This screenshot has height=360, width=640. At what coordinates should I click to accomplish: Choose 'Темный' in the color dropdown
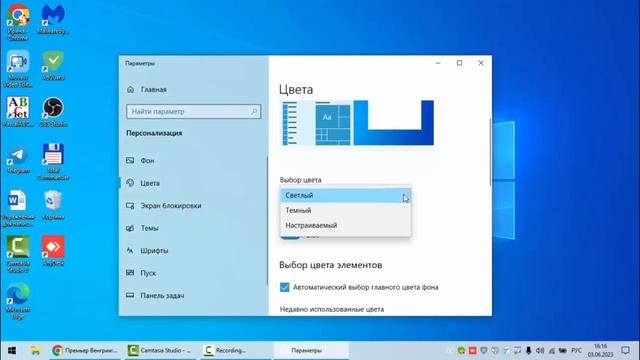point(345,210)
